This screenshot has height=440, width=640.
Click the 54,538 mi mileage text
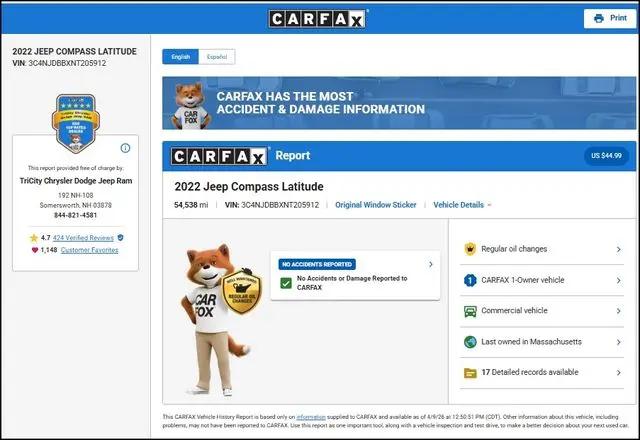191,205
